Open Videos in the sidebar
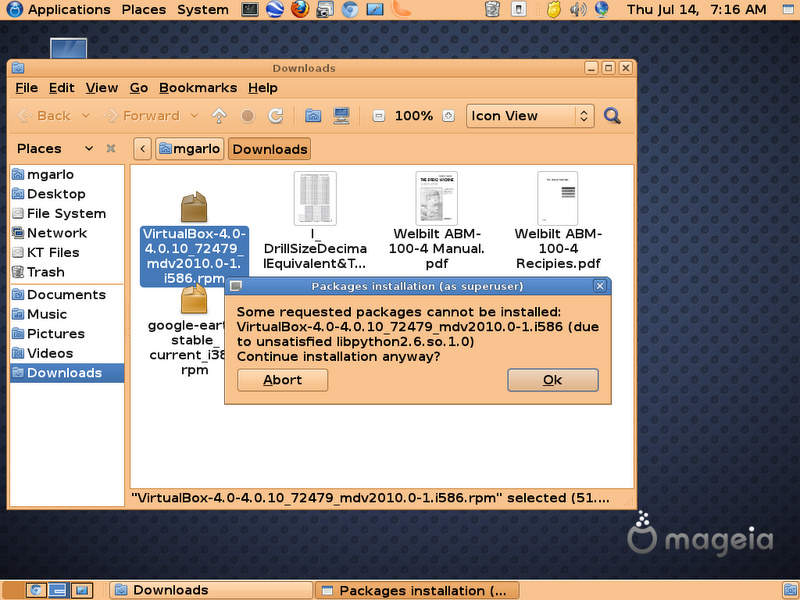800x600 pixels. 66,353
